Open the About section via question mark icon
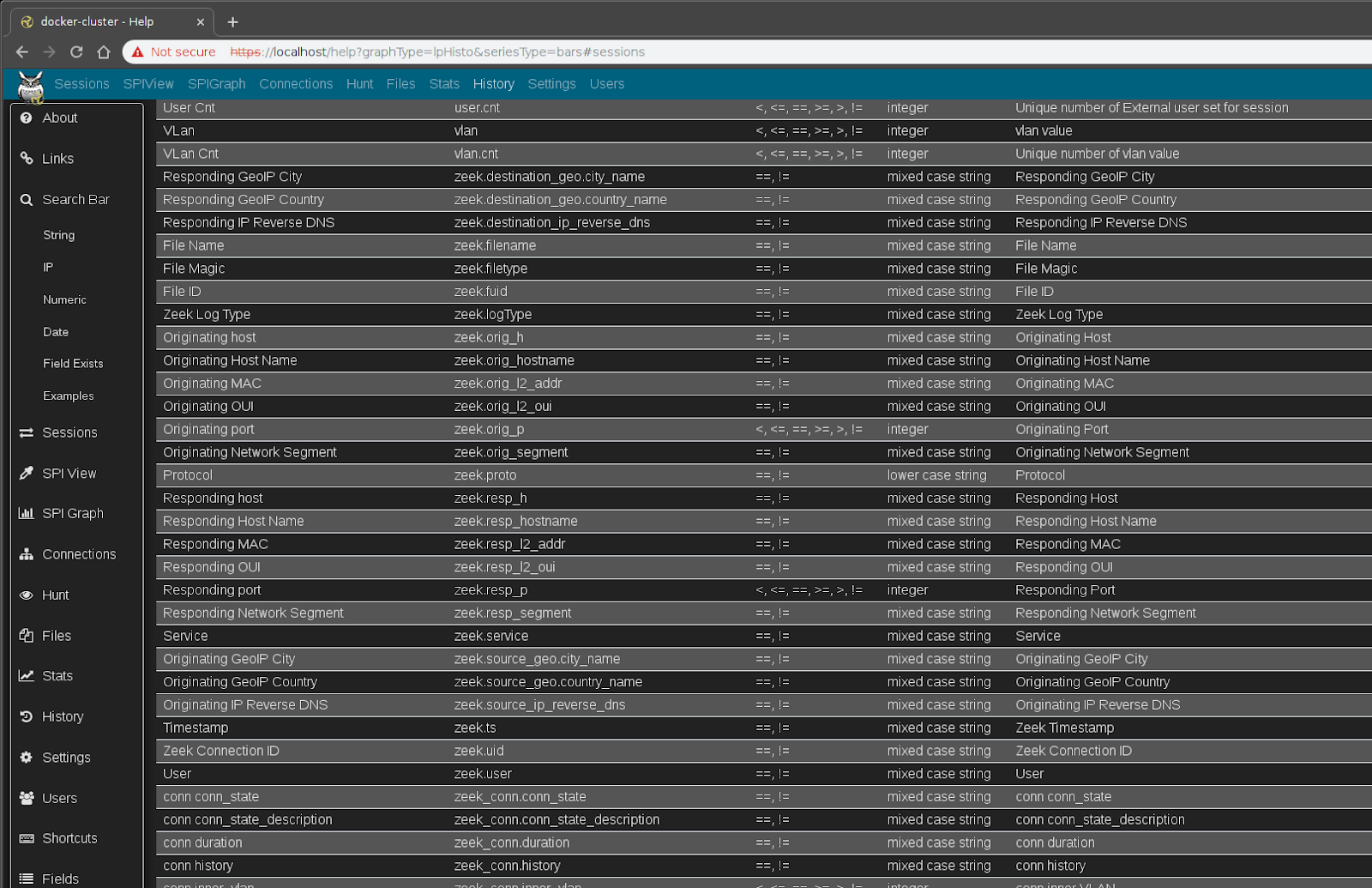Screen dimensions: 1372x888 pyautogui.click(x=26, y=118)
